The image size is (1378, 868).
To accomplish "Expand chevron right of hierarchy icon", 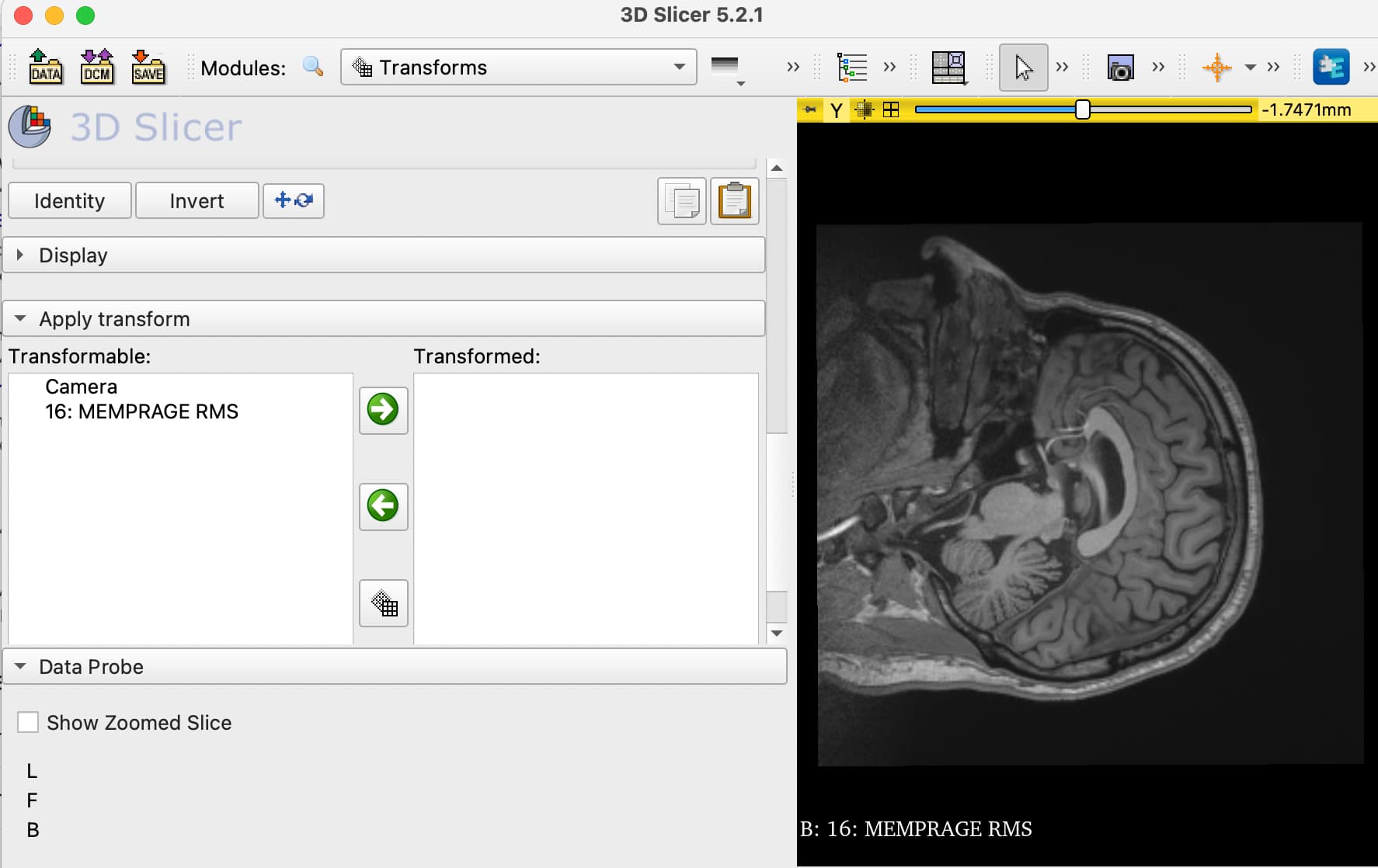I will click(889, 68).
